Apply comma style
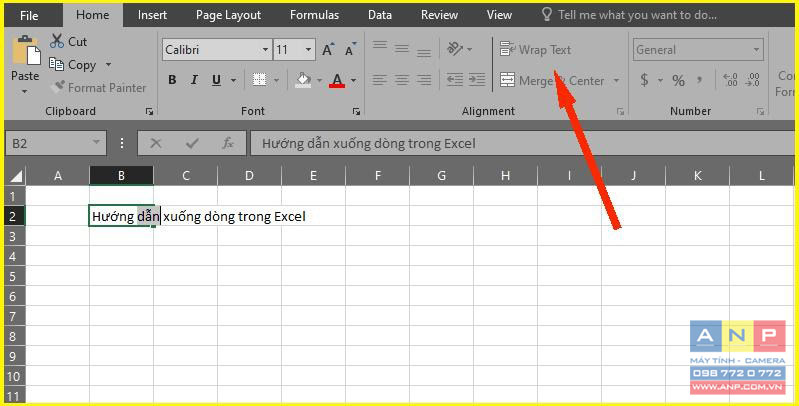 pos(700,80)
